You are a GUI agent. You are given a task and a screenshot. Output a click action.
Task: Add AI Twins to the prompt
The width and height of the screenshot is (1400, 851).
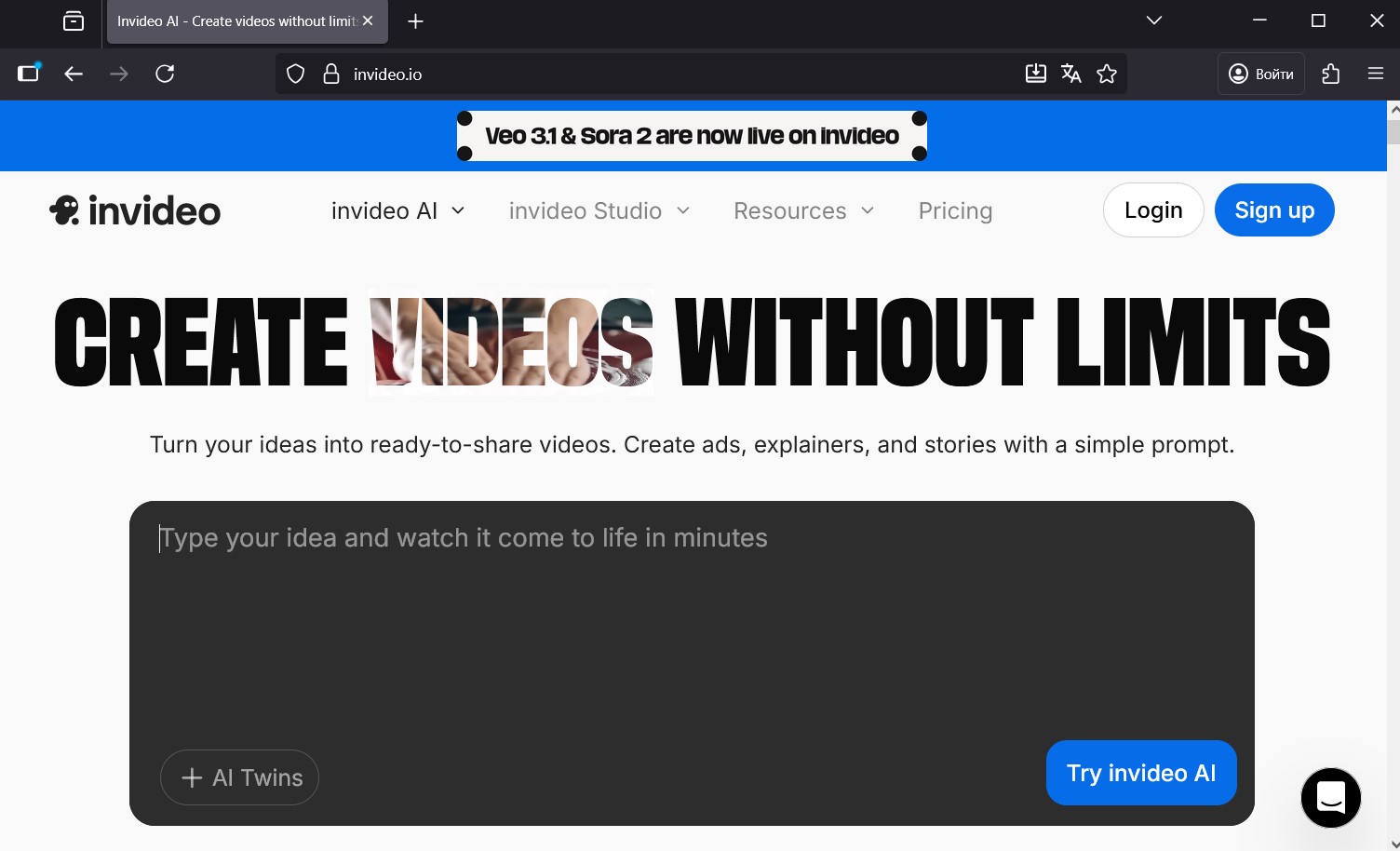[240, 777]
